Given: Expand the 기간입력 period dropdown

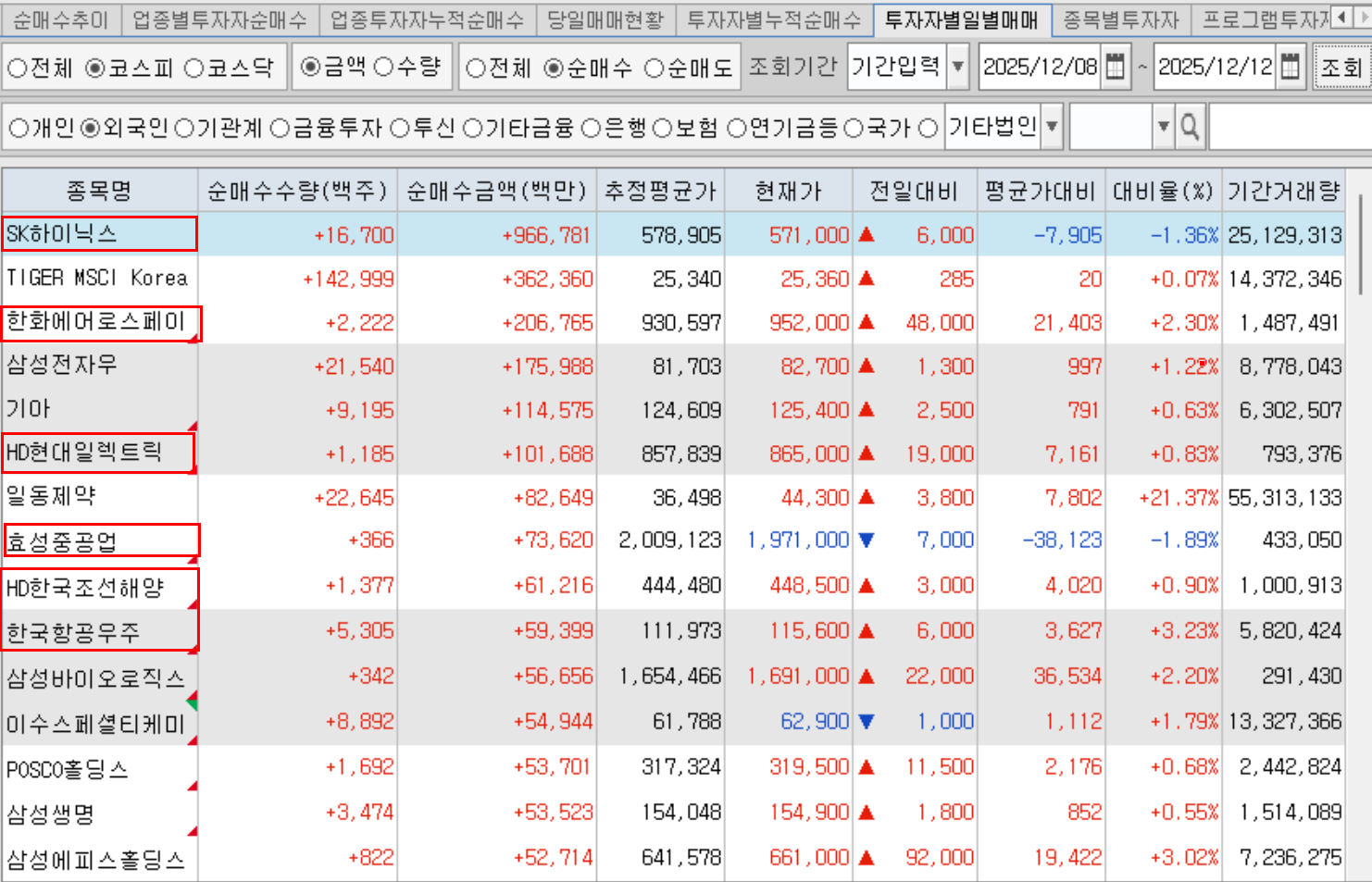Looking at the screenshot, I should 958,68.
